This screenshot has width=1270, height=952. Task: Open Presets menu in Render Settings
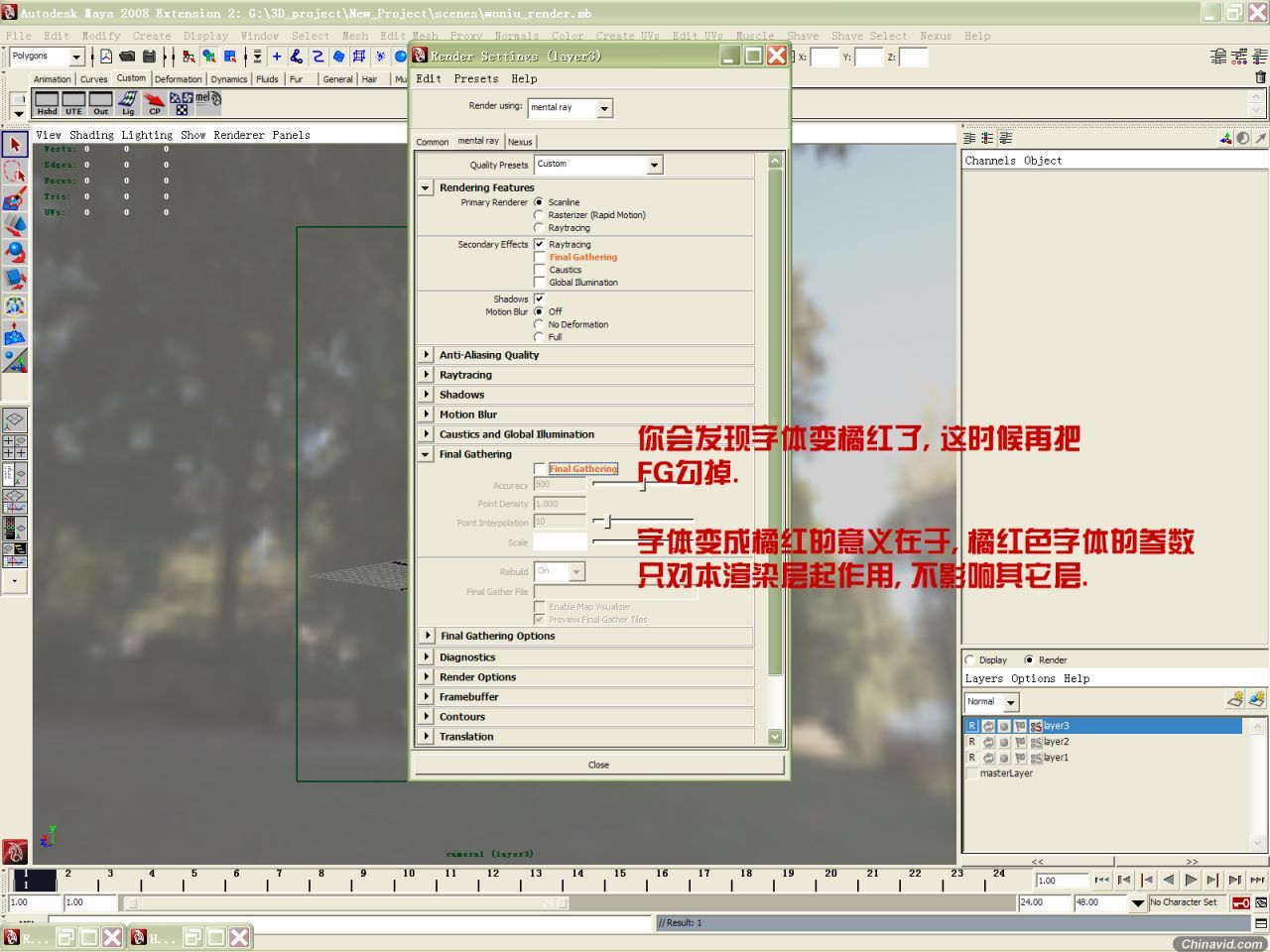[x=476, y=78]
